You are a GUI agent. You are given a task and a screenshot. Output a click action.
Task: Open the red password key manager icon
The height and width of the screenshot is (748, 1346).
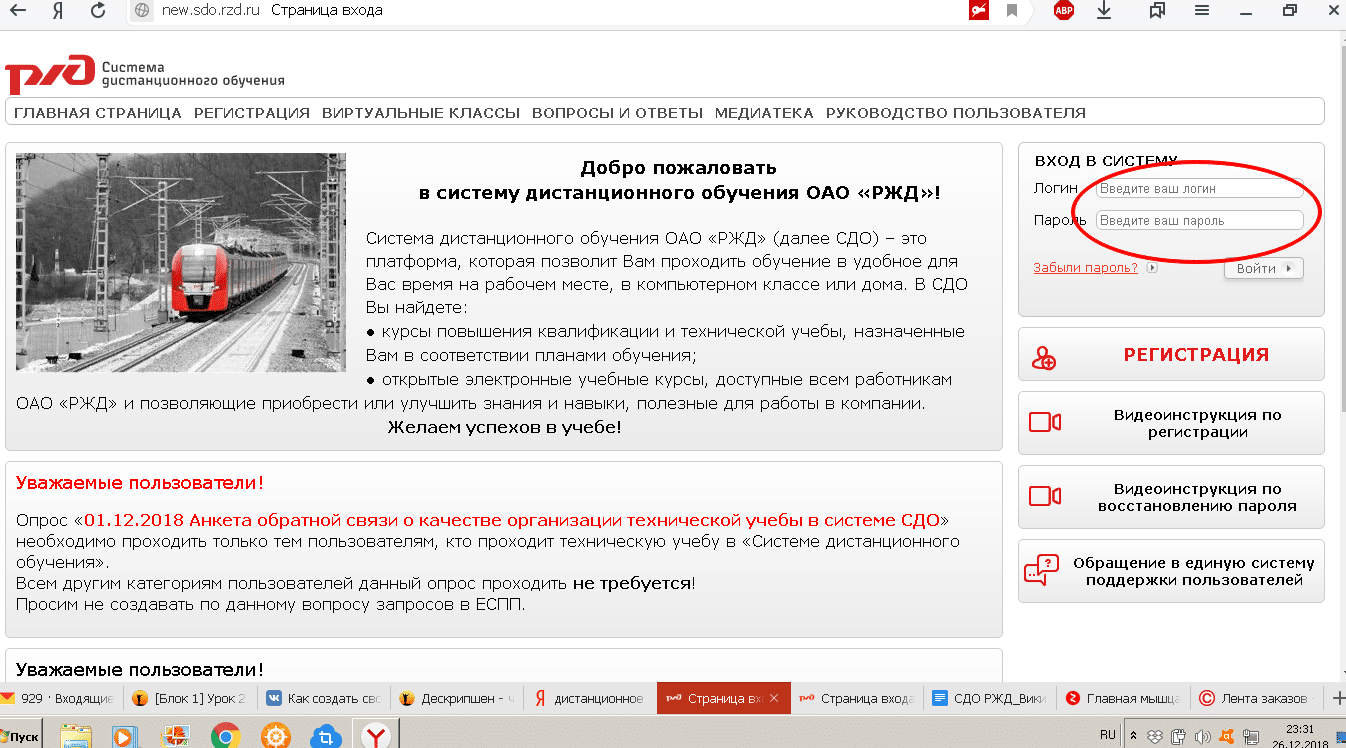pos(978,11)
